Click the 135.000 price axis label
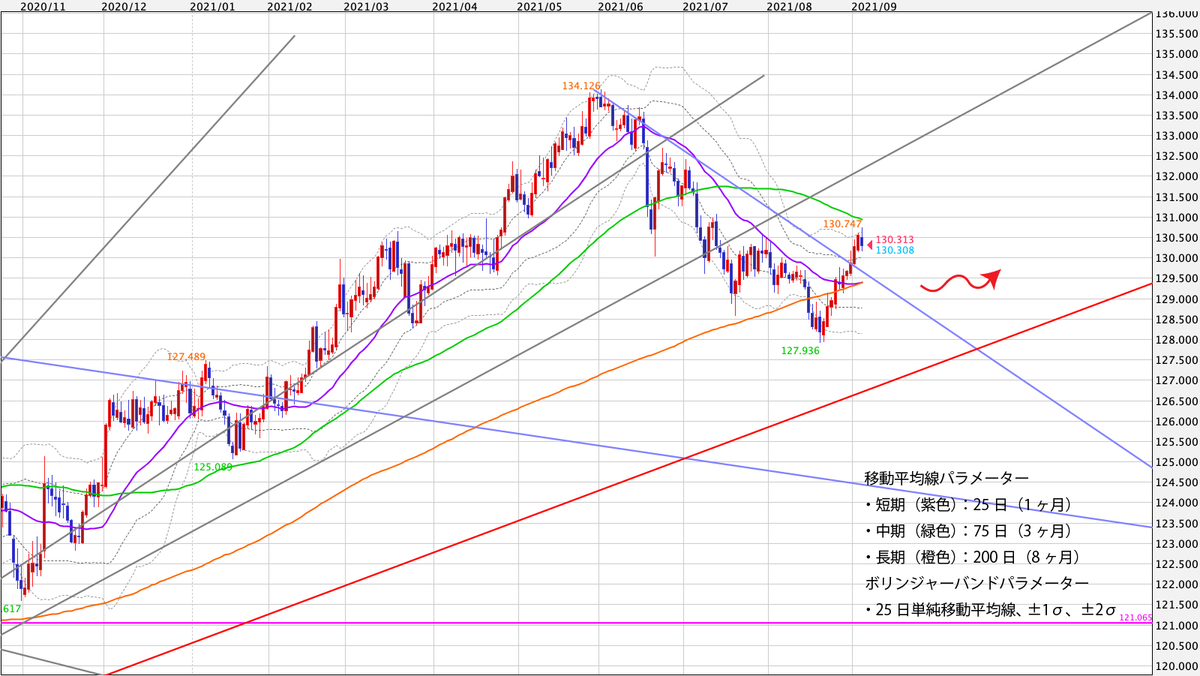 click(x=1178, y=54)
